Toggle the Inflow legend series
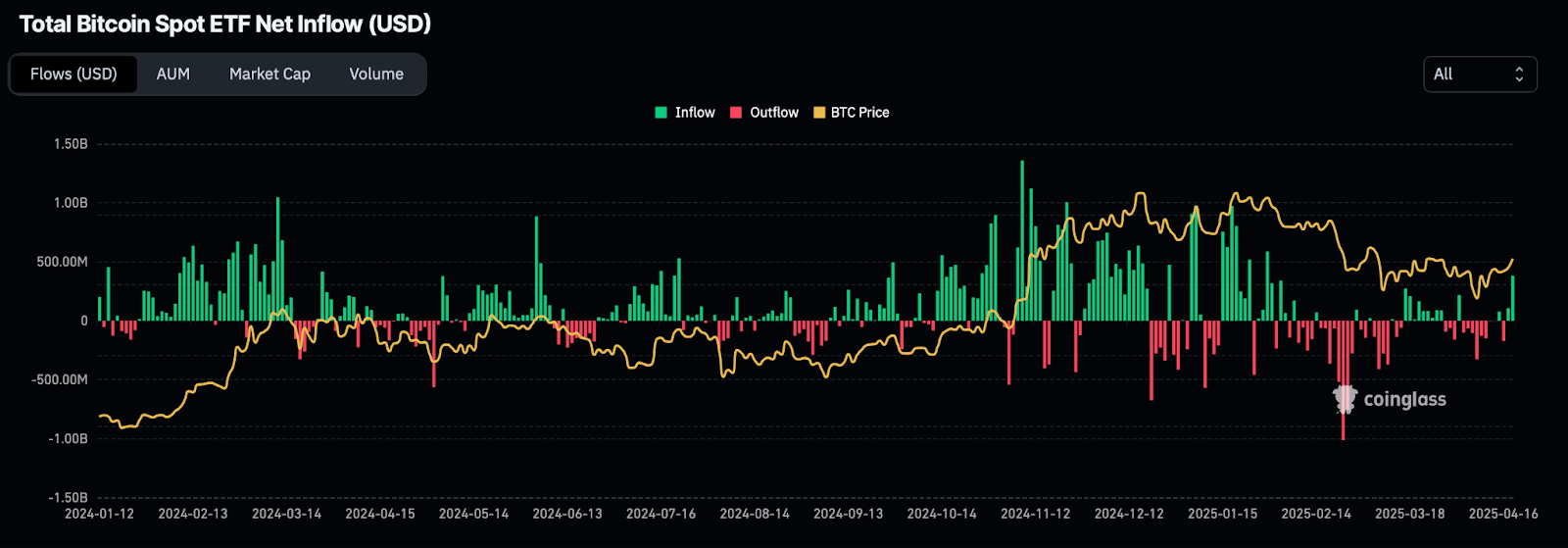1568x548 pixels. [x=685, y=113]
